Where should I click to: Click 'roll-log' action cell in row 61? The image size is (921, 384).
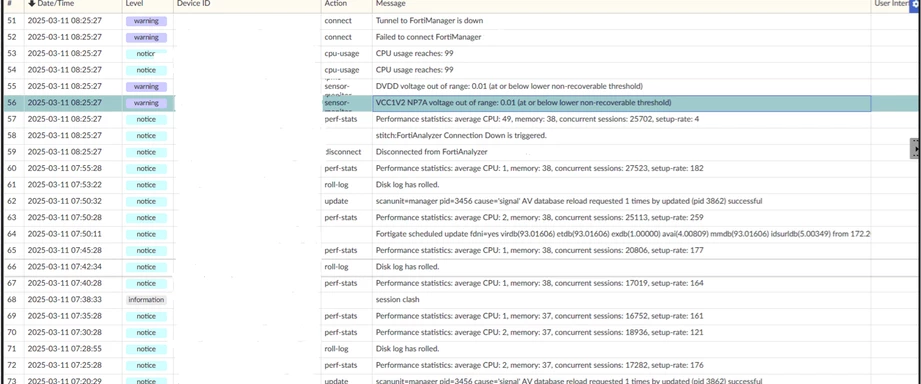(337, 185)
